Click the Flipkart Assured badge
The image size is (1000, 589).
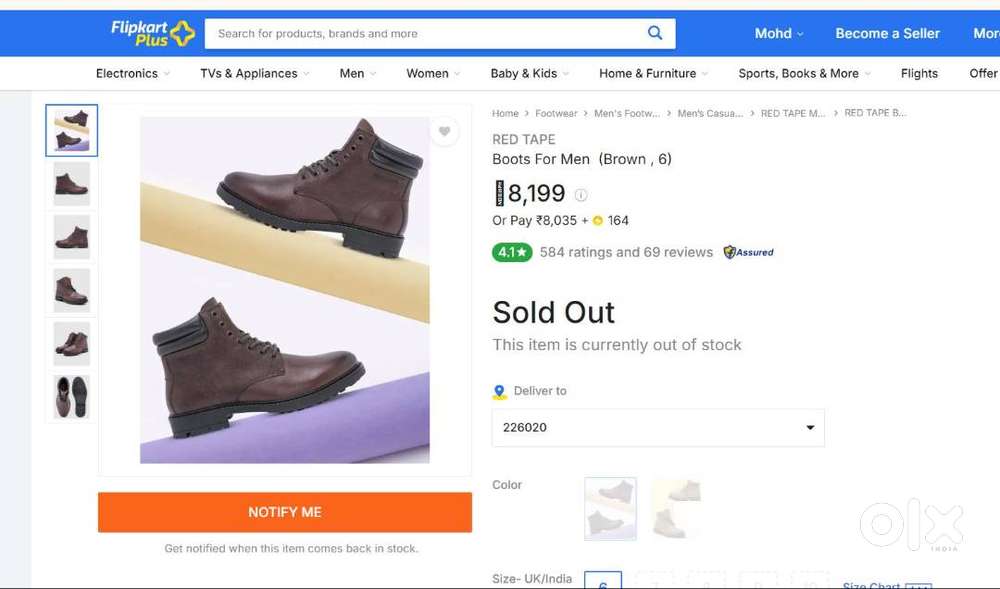(749, 252)
